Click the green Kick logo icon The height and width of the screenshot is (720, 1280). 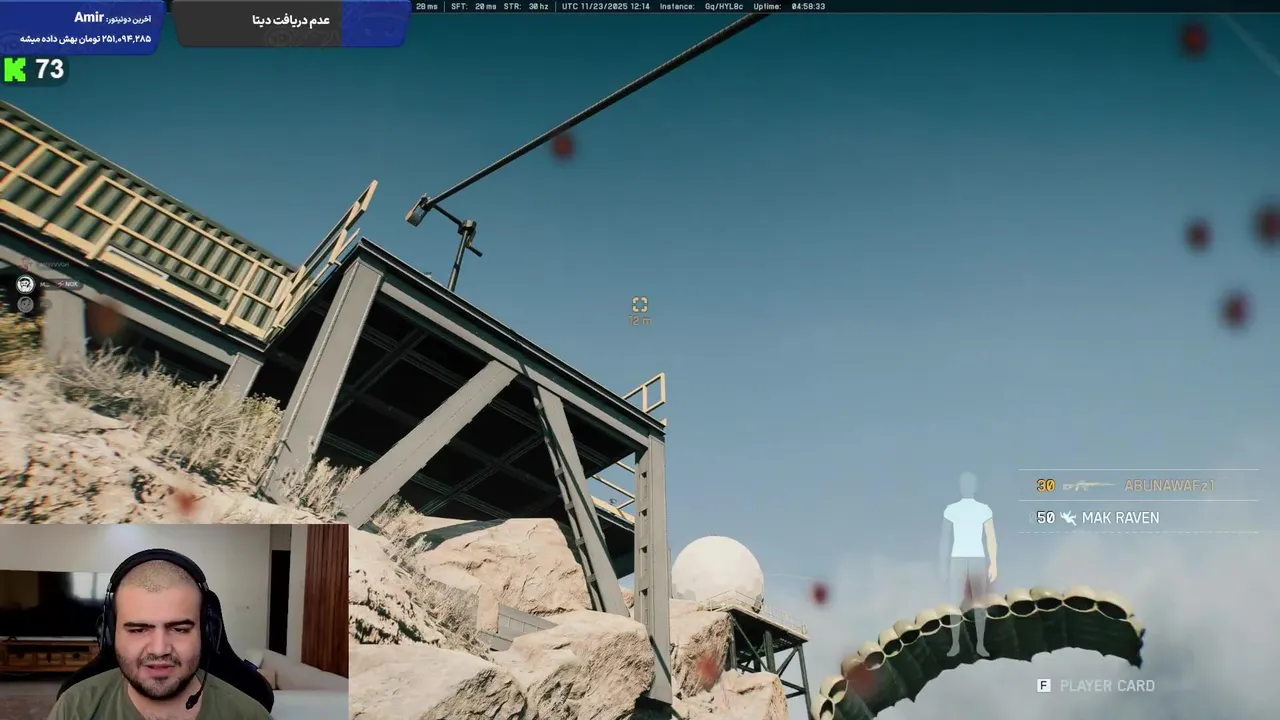(x=15, y=69)
